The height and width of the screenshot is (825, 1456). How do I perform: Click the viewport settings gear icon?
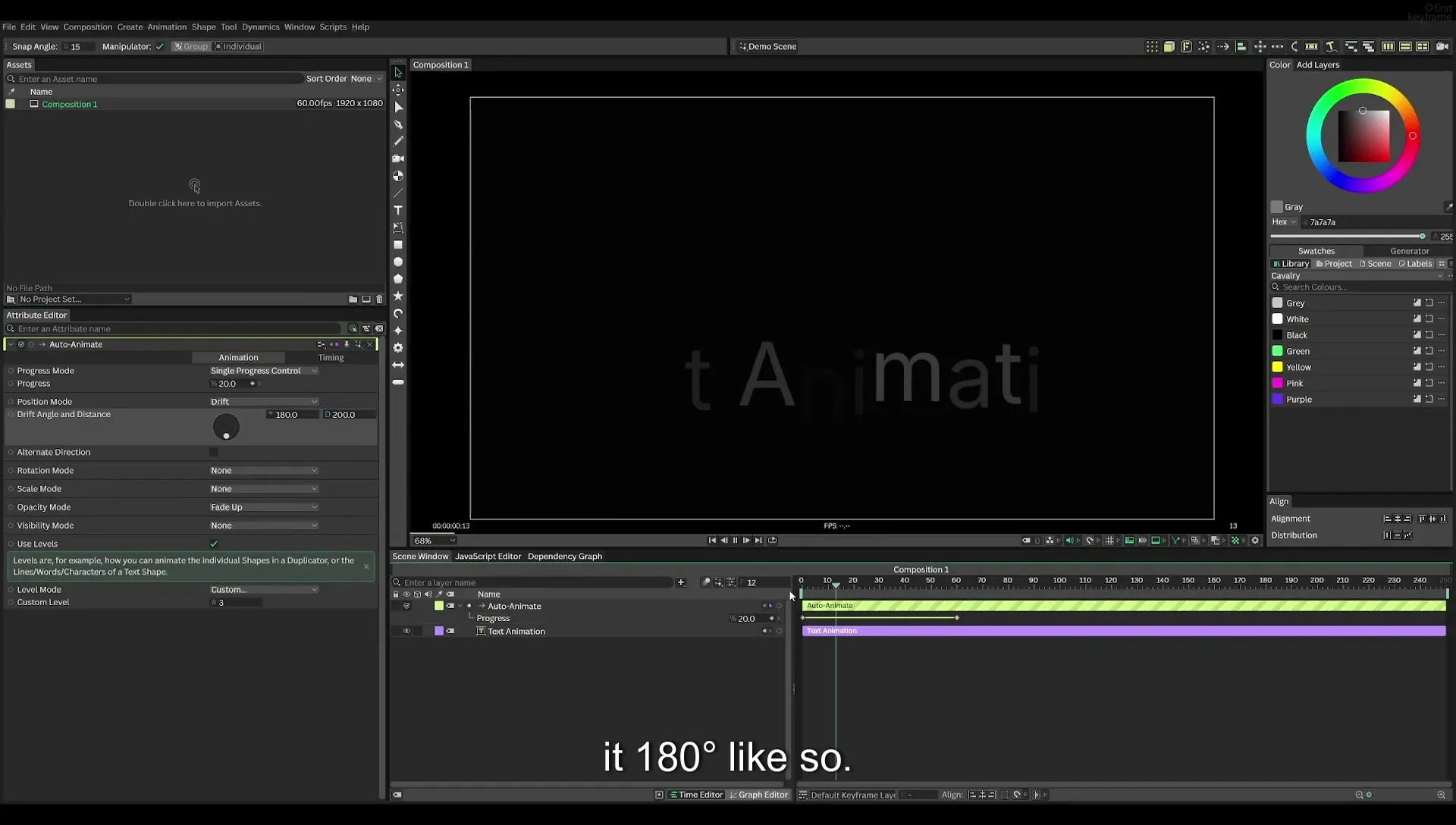click(x=1255, y=541)
